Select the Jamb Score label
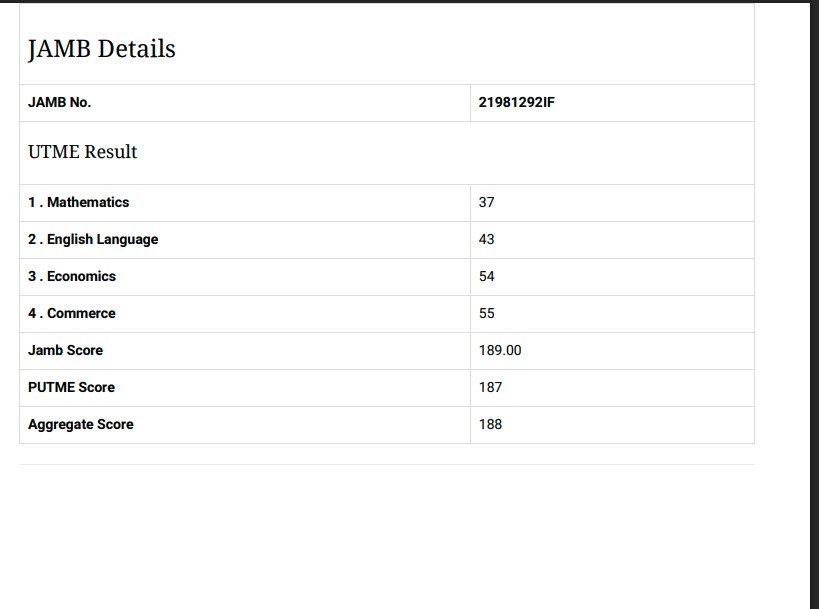 point(66,350)
